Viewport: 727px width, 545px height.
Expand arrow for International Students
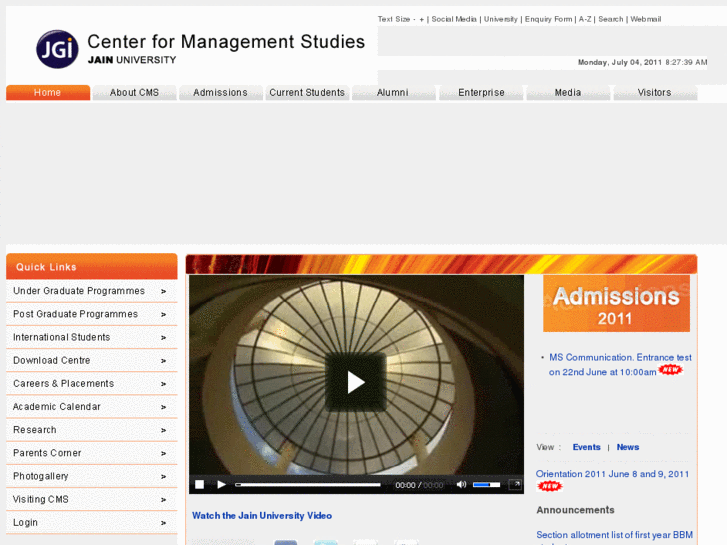(x=163, y=338)
